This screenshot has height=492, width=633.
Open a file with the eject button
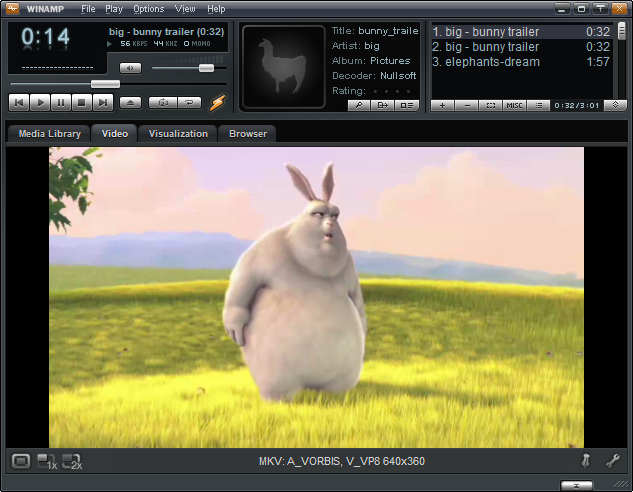(130, 103)
